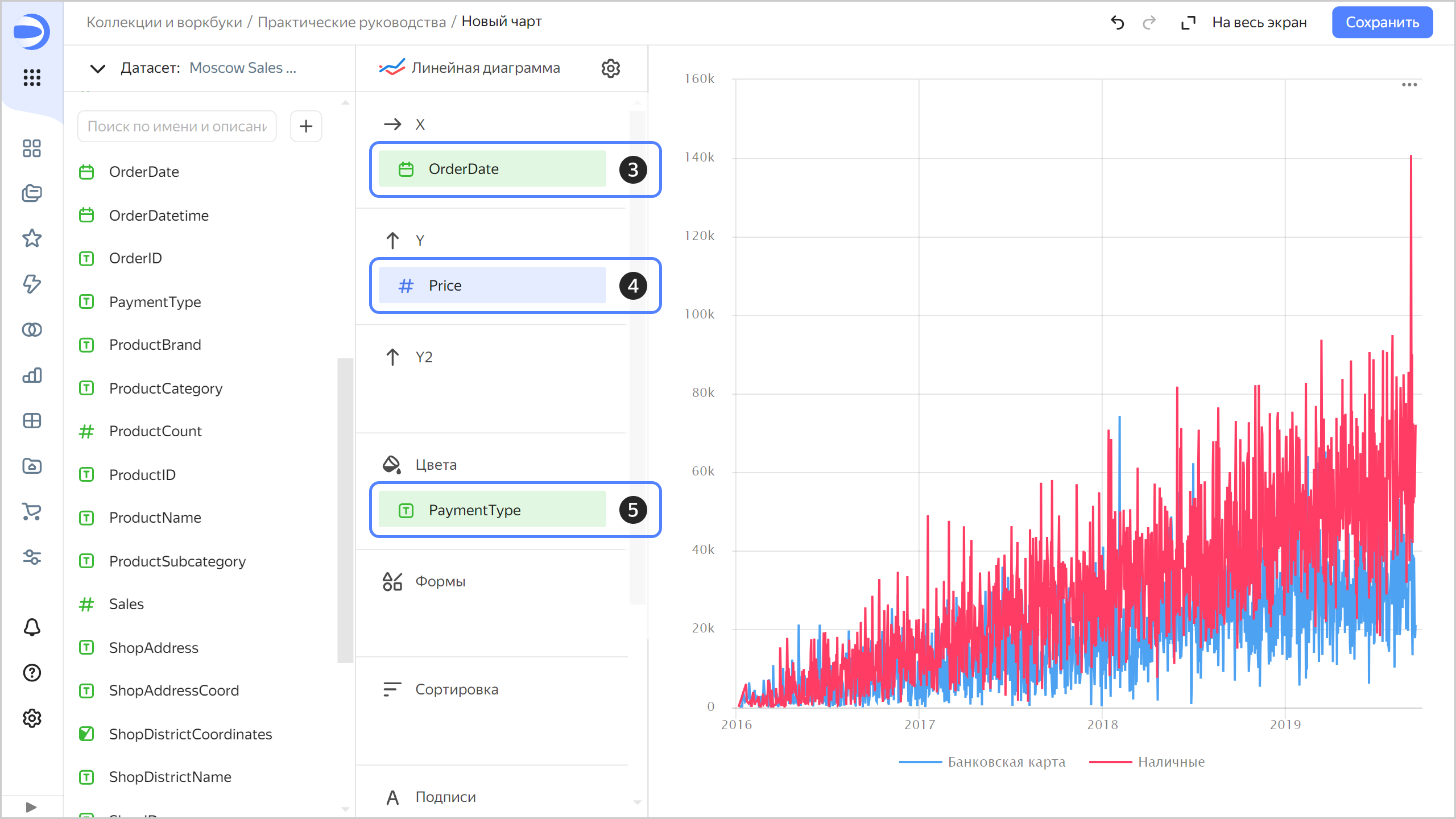Open the help question mark icon
Viewport: 1456px width, 819px height.
coord(32,673)
